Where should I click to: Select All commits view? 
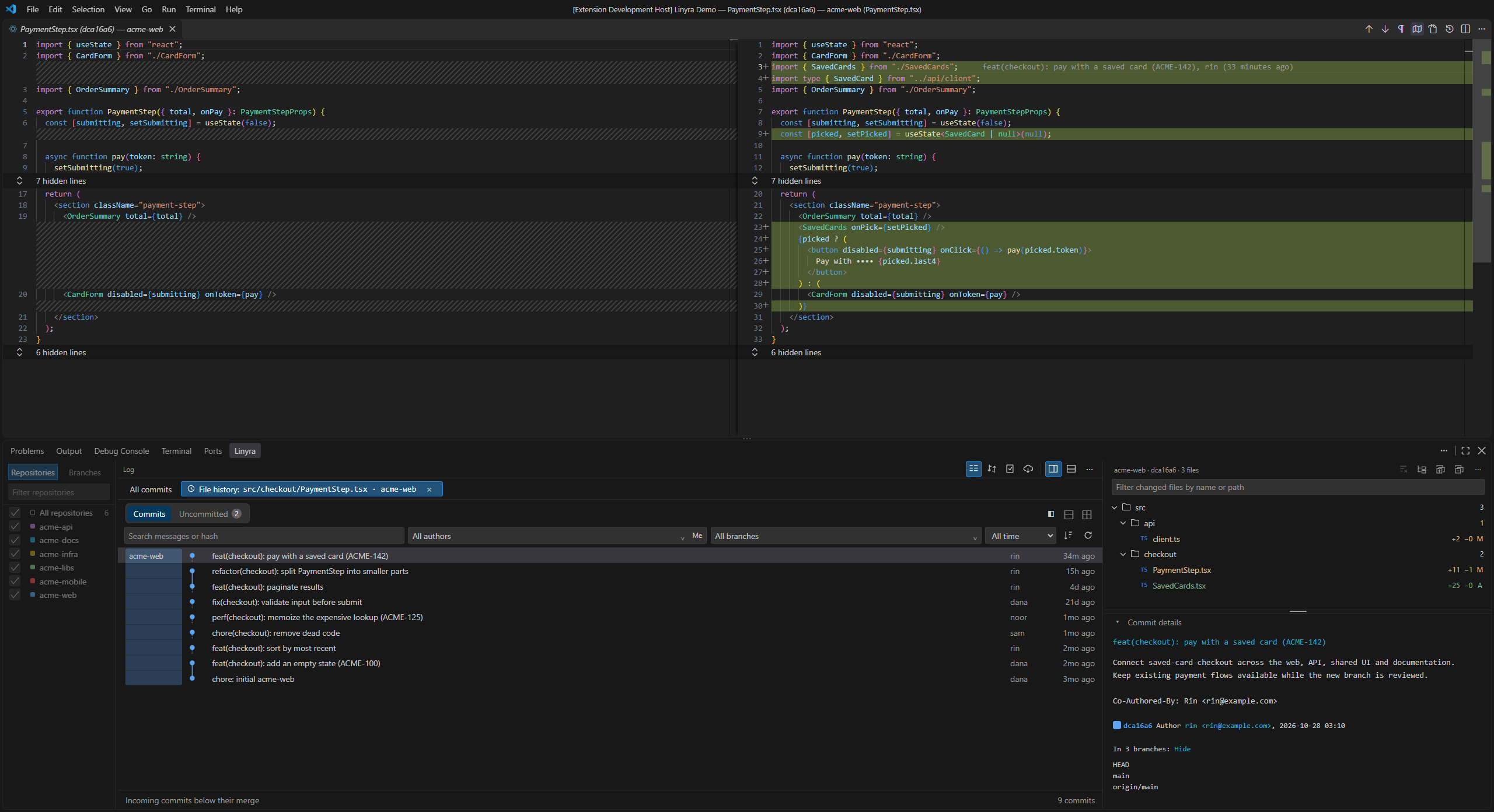click(151, 489)
